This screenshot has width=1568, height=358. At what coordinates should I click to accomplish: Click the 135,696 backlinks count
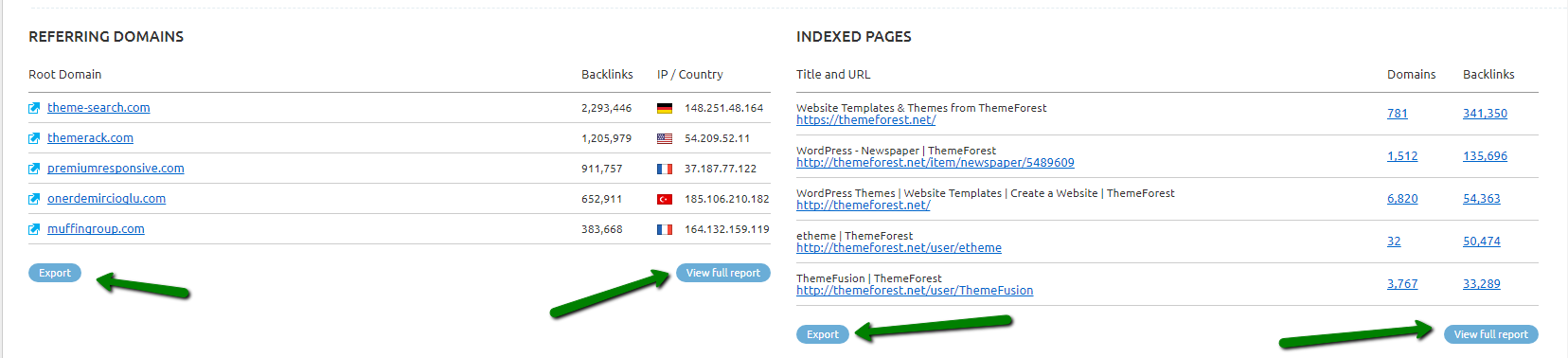(x=1485, y=156)
